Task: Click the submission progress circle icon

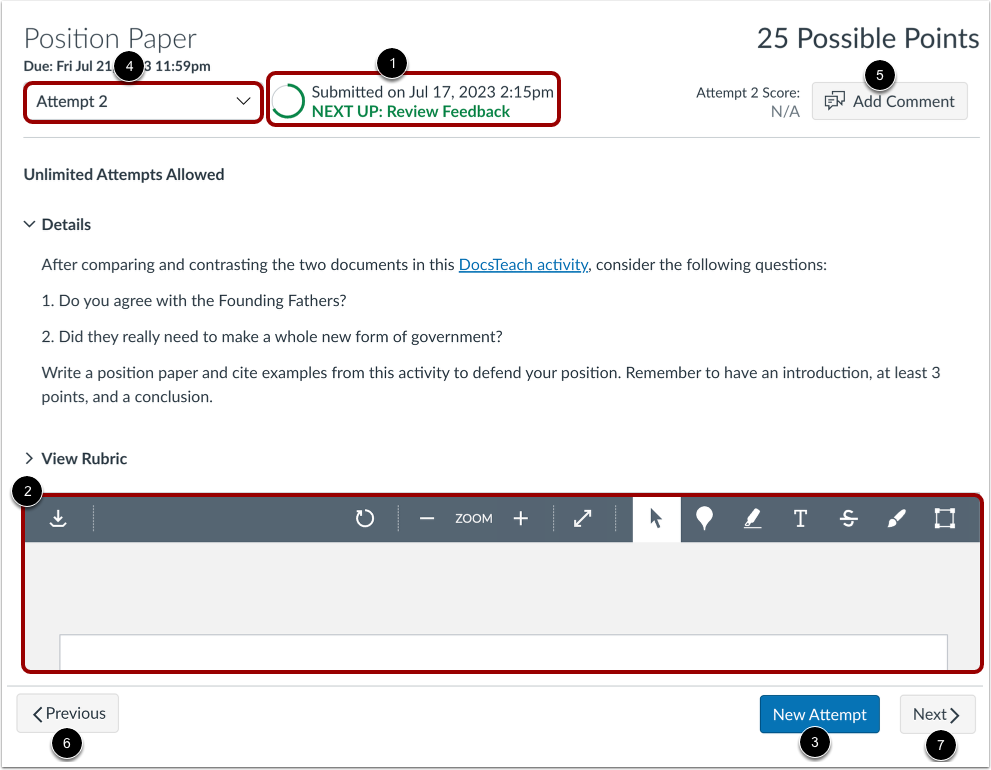Action: (288, 101)
